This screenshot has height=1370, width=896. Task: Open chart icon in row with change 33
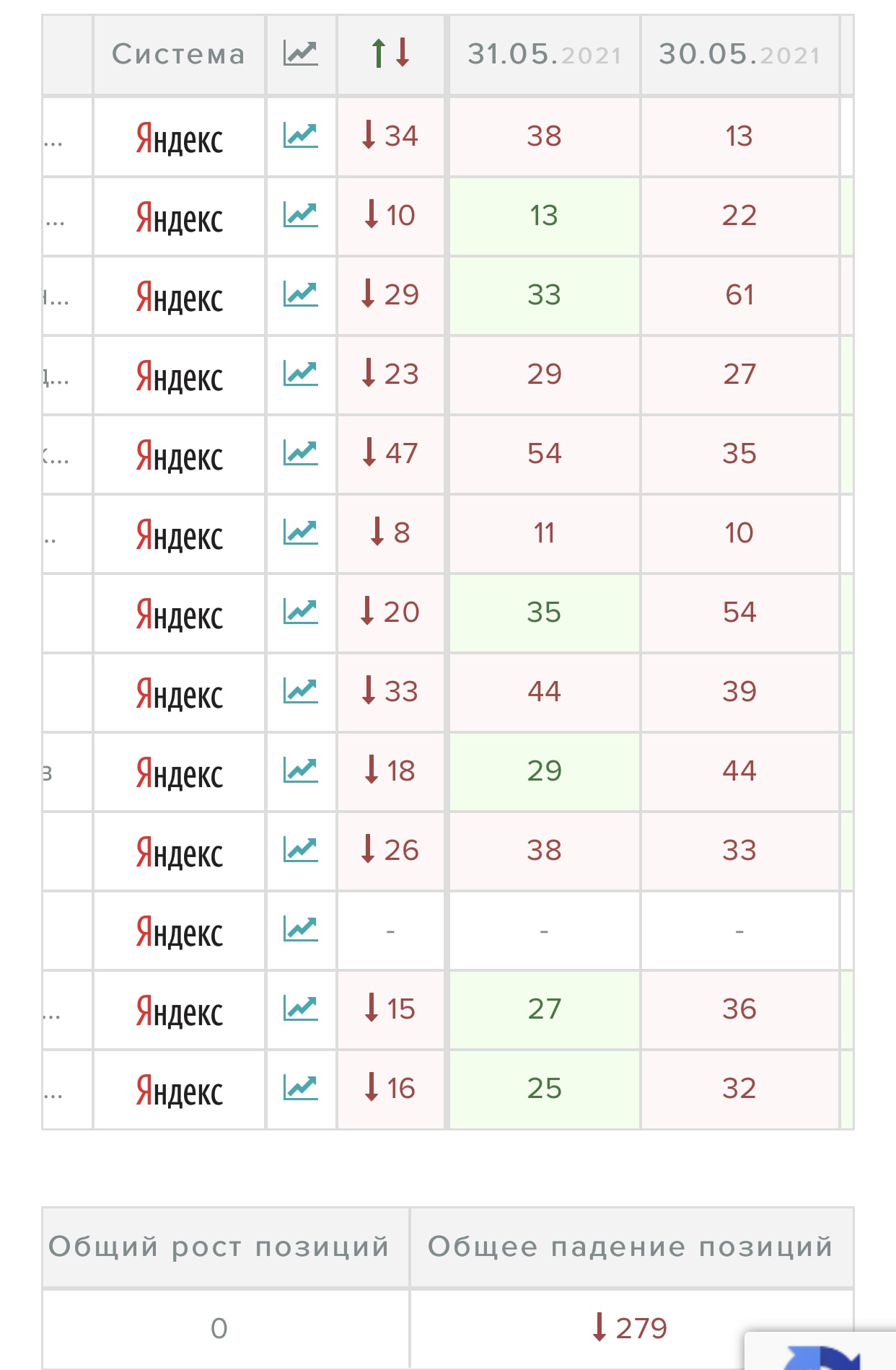[x=300, y=691]
